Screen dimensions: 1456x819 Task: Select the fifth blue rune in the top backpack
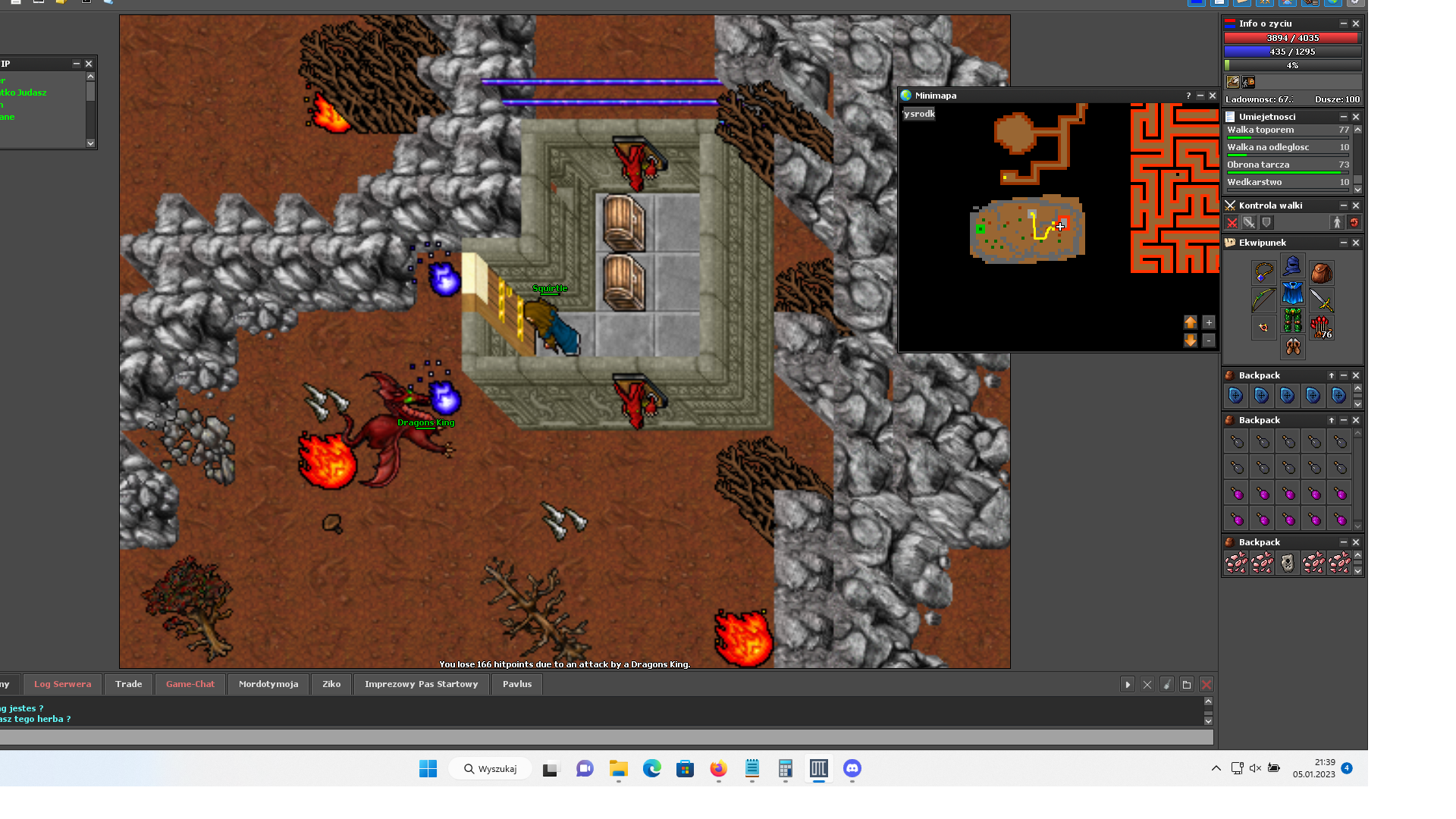(x=1338, y=395)
